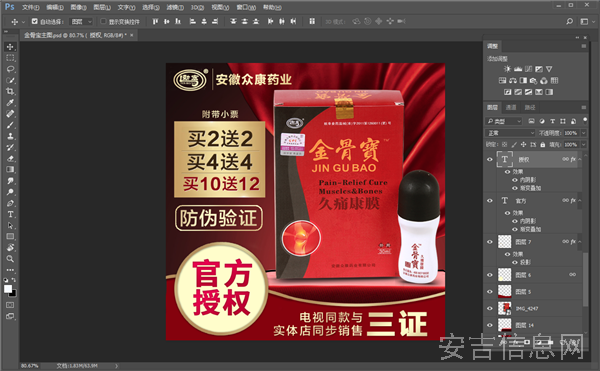Select the 图层 6 layer
Image resolution: width=600 pixels, height=371 pixels.
click(536, 275)
